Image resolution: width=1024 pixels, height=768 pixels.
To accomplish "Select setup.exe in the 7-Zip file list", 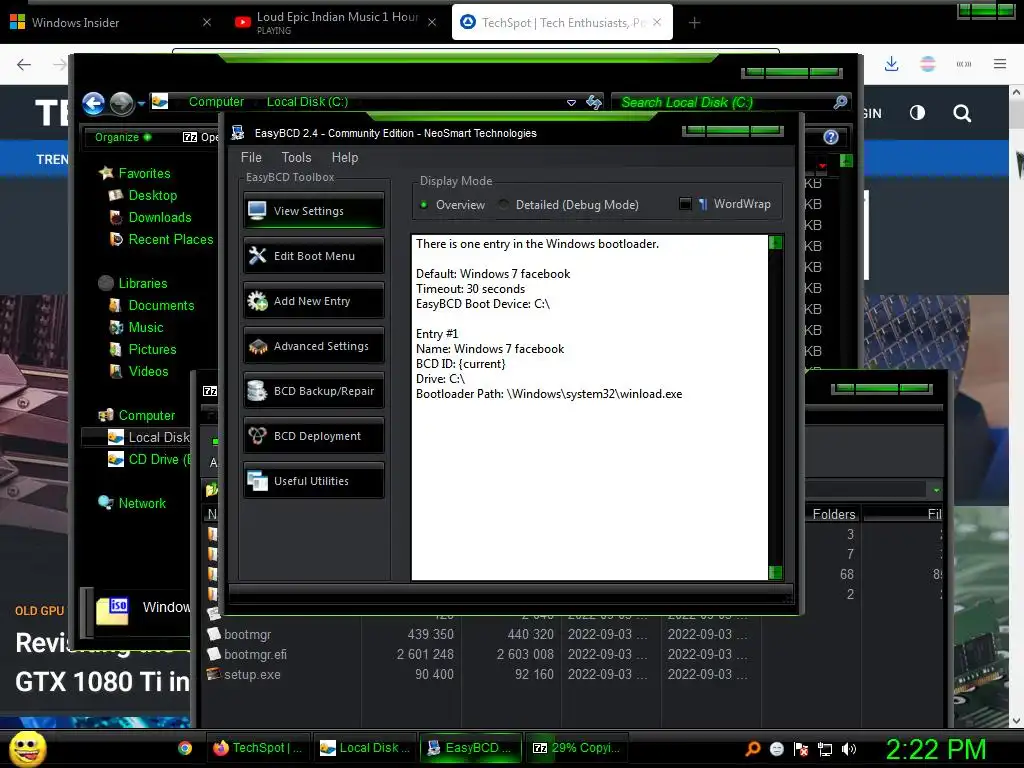I will 252,675.
